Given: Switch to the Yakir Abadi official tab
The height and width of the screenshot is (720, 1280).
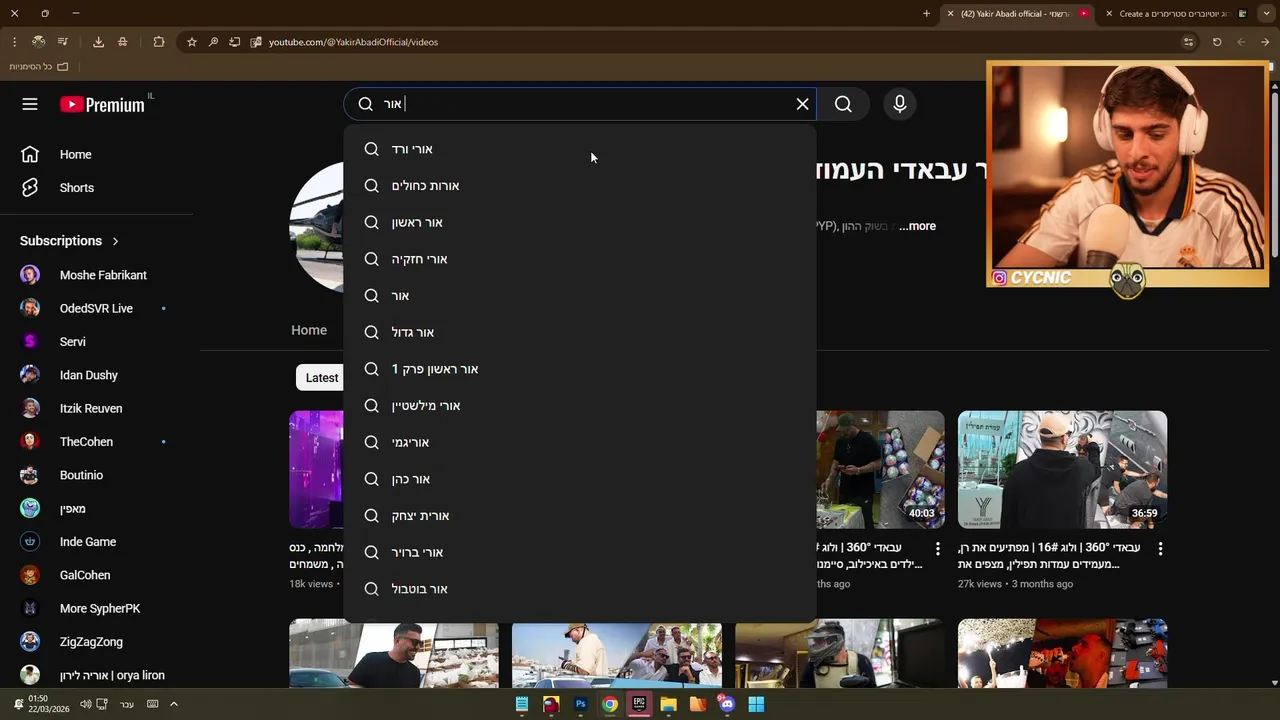Looking at the screenshot, I should click(x=1016, y=14).
